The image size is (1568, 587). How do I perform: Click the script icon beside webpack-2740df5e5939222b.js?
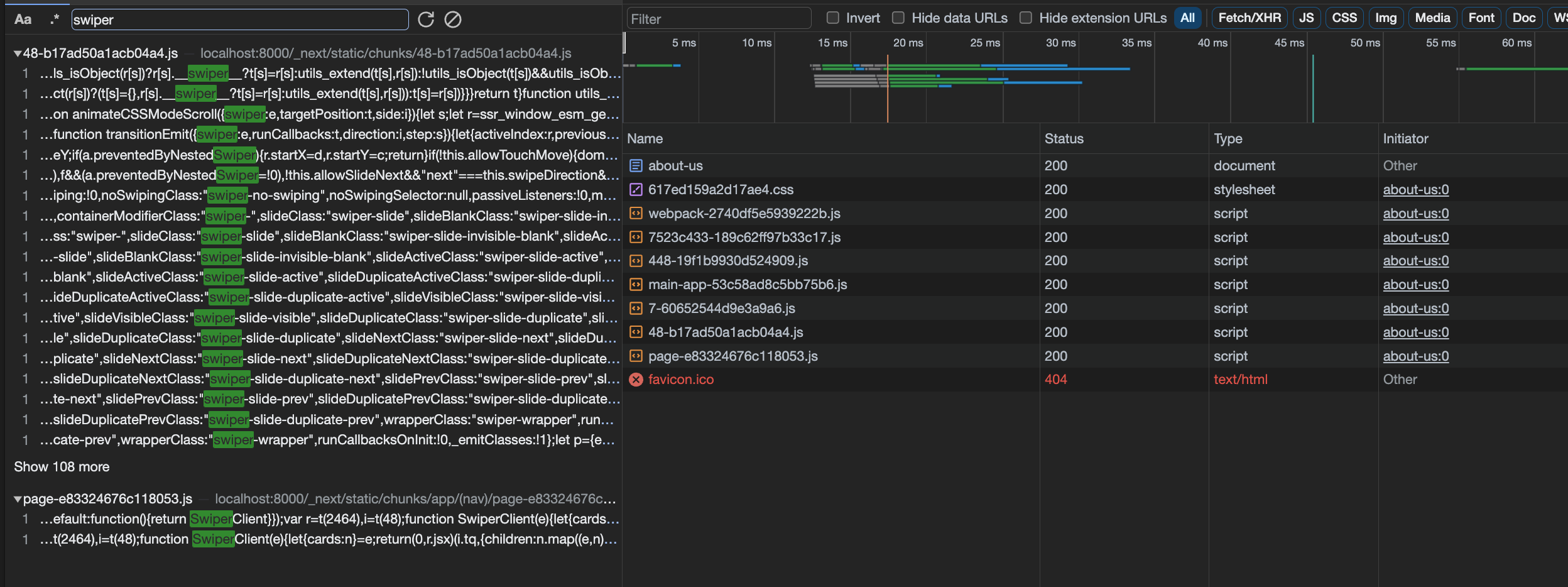click(x=636, y=213)
